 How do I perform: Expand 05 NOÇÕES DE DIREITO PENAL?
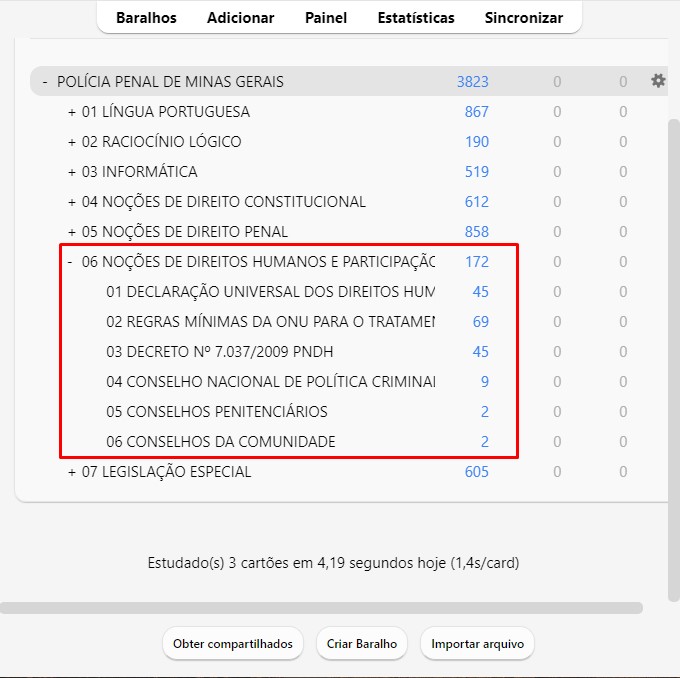(72, 232)
